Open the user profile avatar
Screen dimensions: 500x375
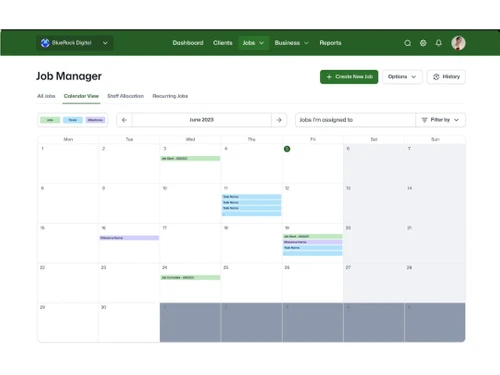[x=458, y=43]
